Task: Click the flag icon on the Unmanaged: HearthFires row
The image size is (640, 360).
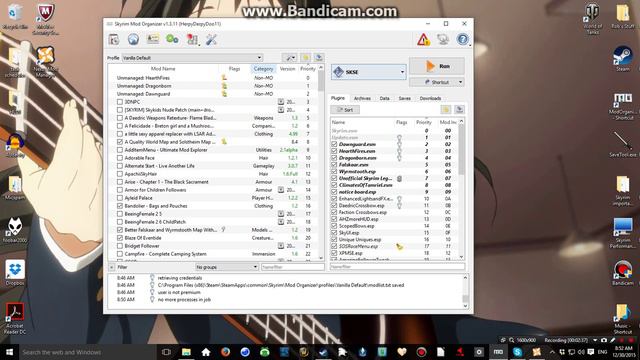Action: coord(224,78)
